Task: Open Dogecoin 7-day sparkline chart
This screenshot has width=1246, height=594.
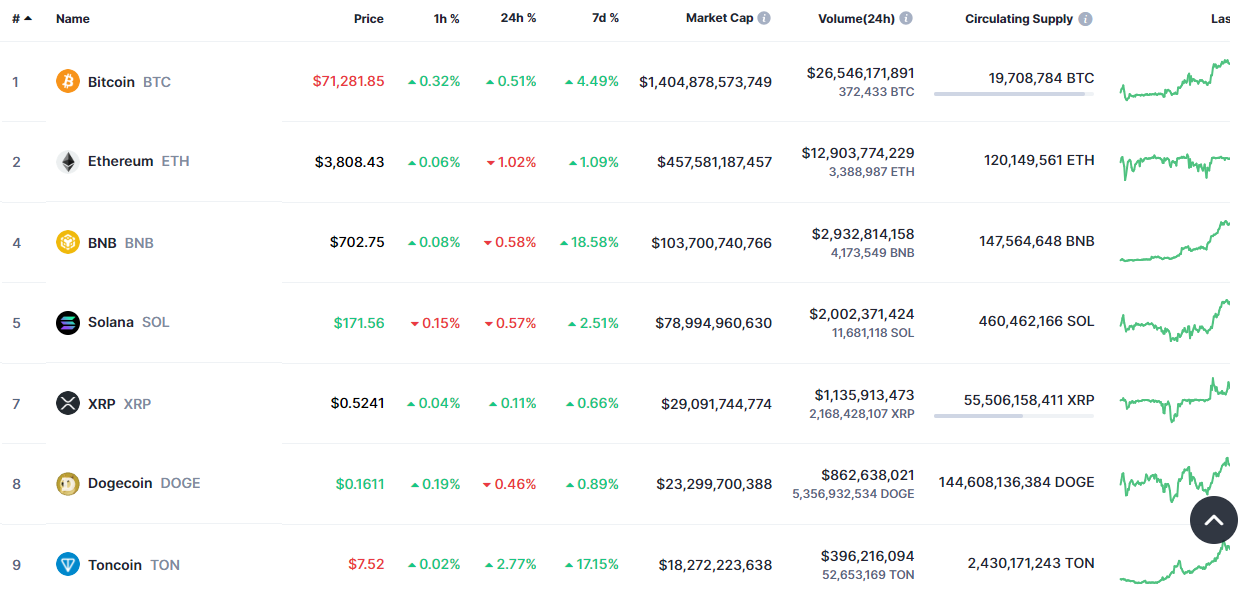Action: pos(1176,480)
